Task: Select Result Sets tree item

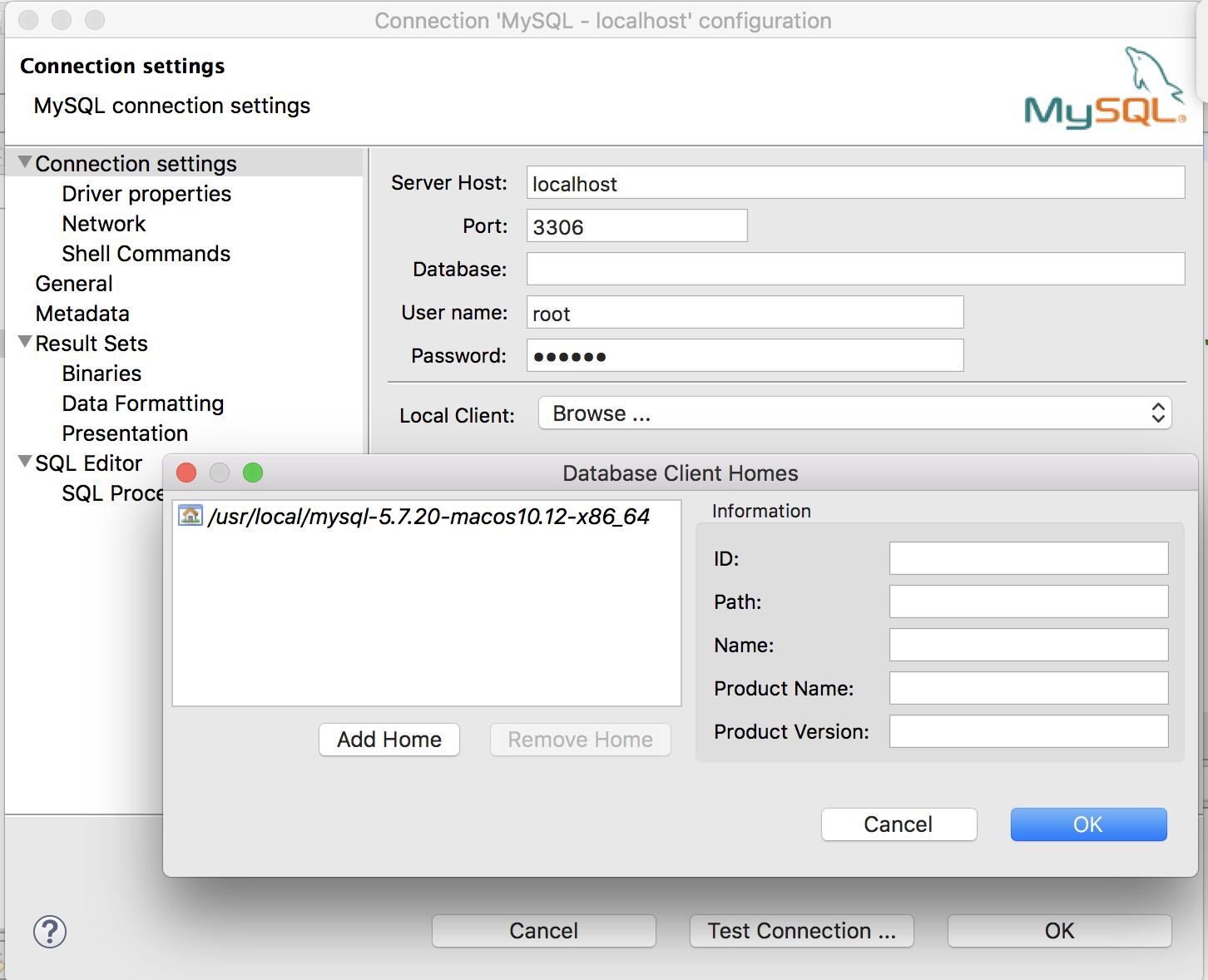Action: 92,344
